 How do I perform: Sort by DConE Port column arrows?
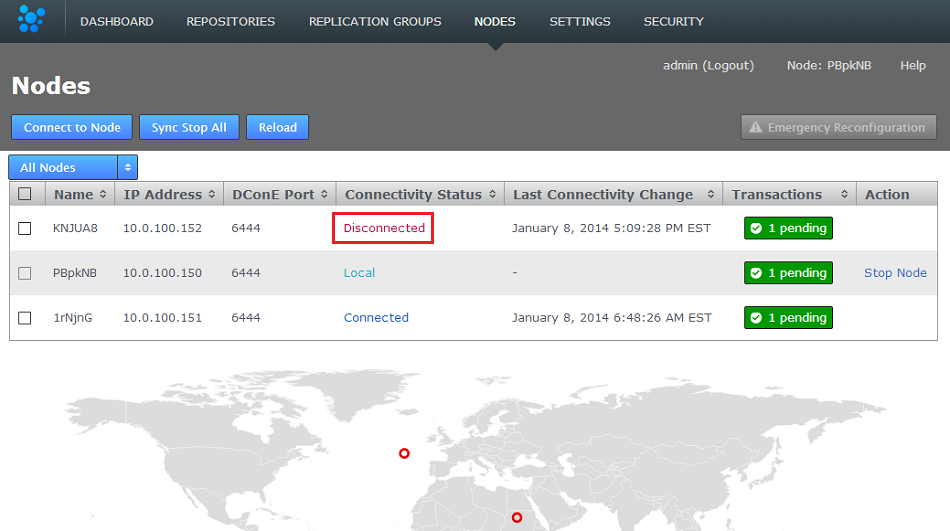coord(324,195)
